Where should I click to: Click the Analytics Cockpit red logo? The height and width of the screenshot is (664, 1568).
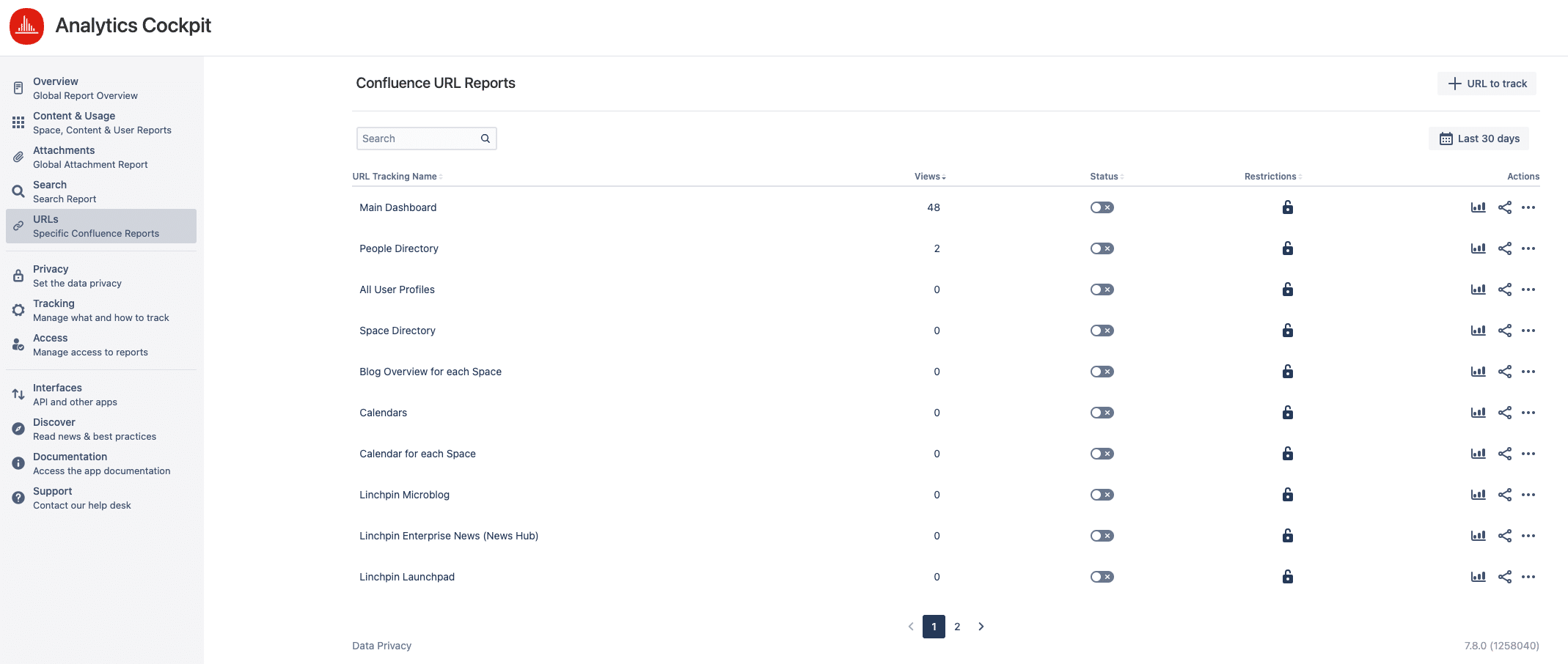pyautogui.click(x=27, y=26)
